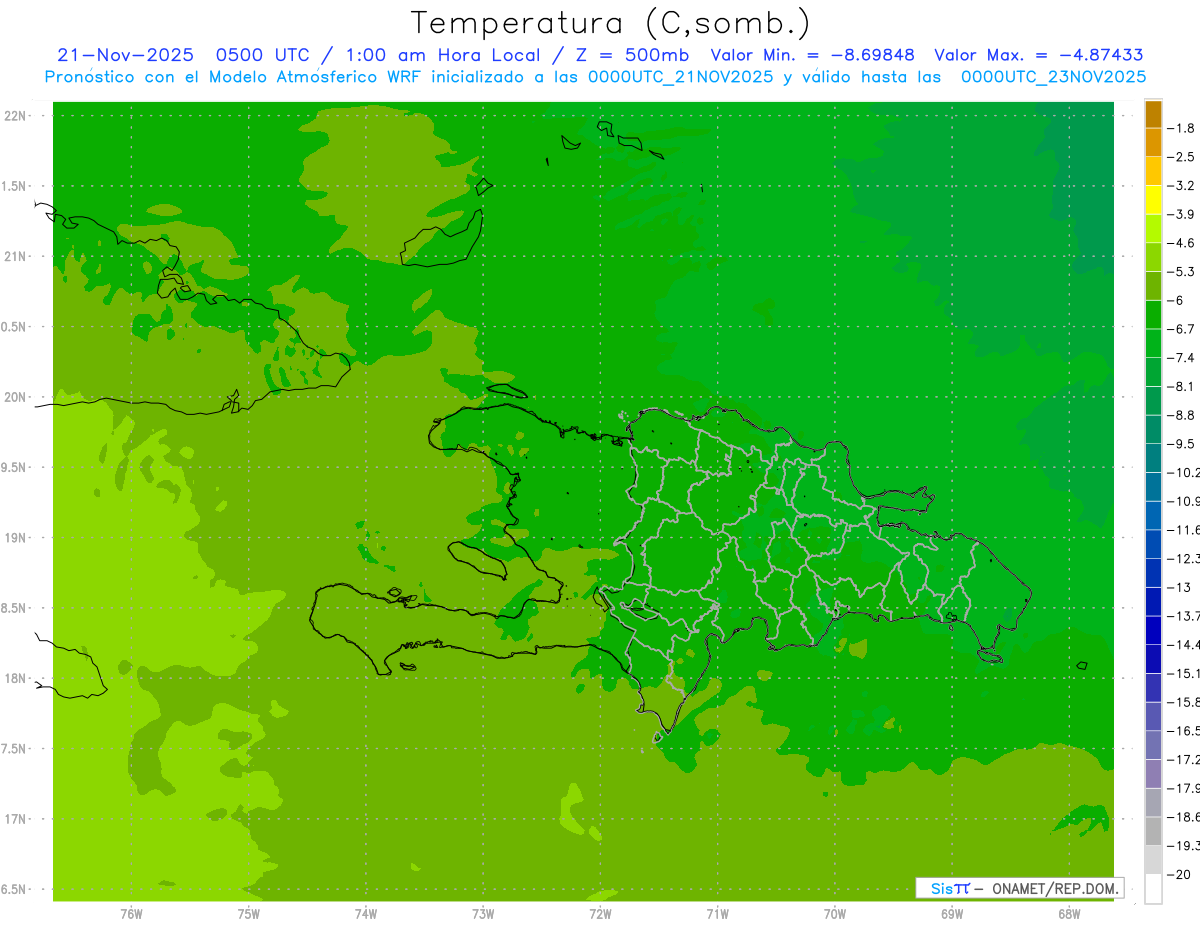Click '1:00 am Hora Local' text
This screenshot has width=1200, height=927.
pyautogui.click(x=444, y=56)
